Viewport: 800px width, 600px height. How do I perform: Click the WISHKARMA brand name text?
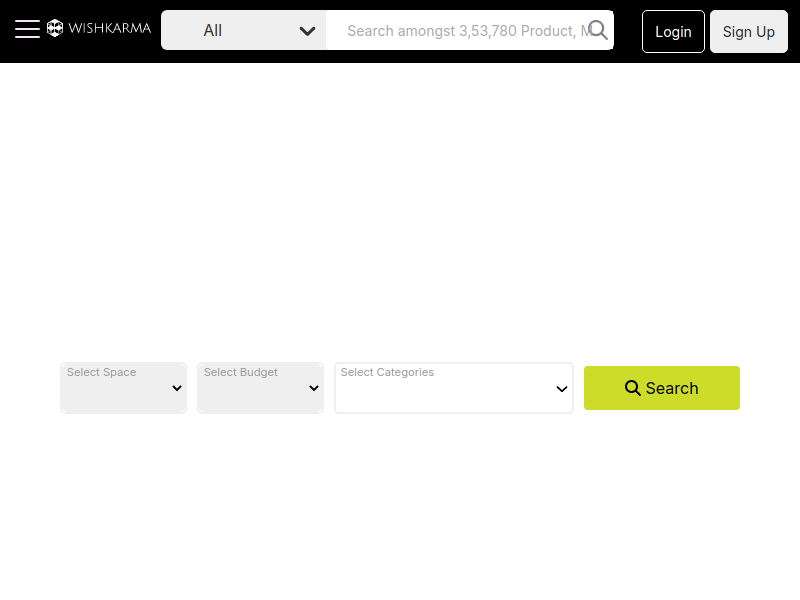coord(110,28)
